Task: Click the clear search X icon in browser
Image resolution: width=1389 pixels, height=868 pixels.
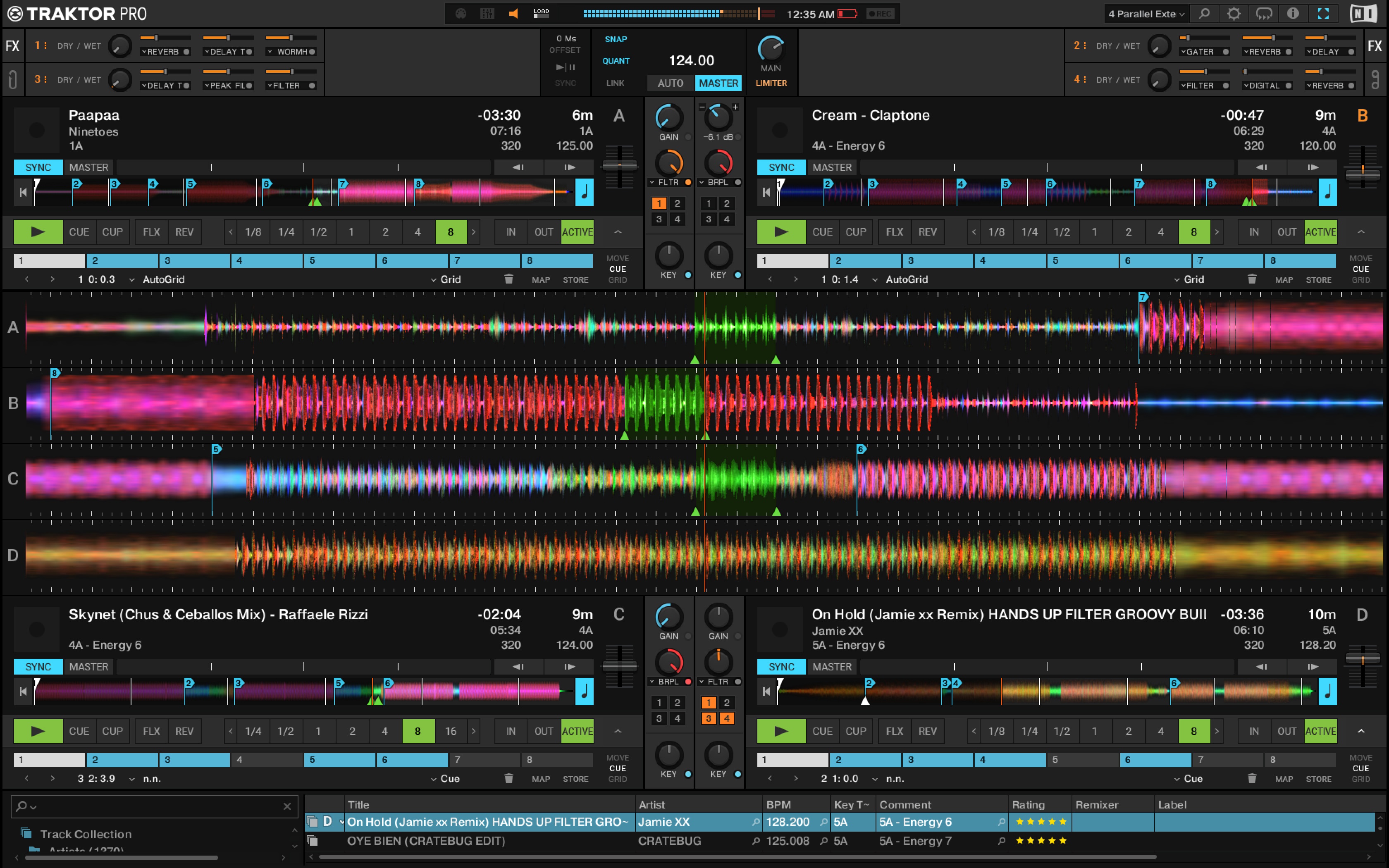Action: (287, 806)
